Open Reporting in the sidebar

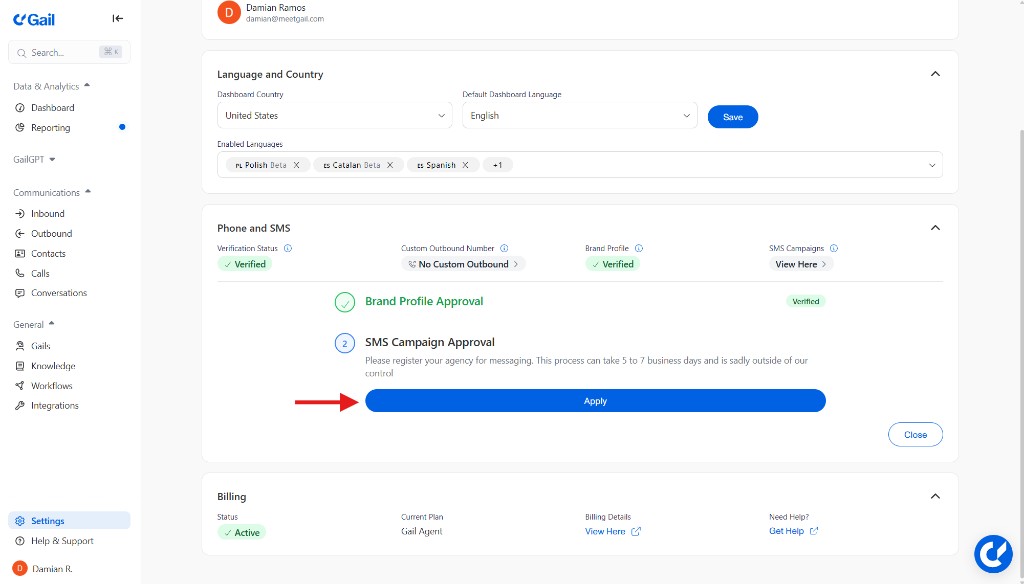click(50, 128)
